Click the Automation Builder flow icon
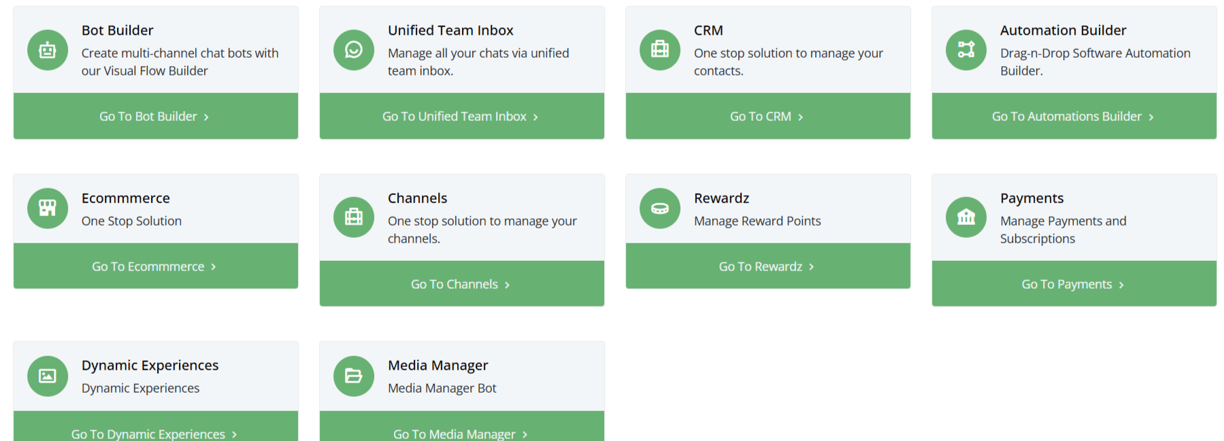The height and width of the screenshot is (441, 1224). [x=965, y=50]
